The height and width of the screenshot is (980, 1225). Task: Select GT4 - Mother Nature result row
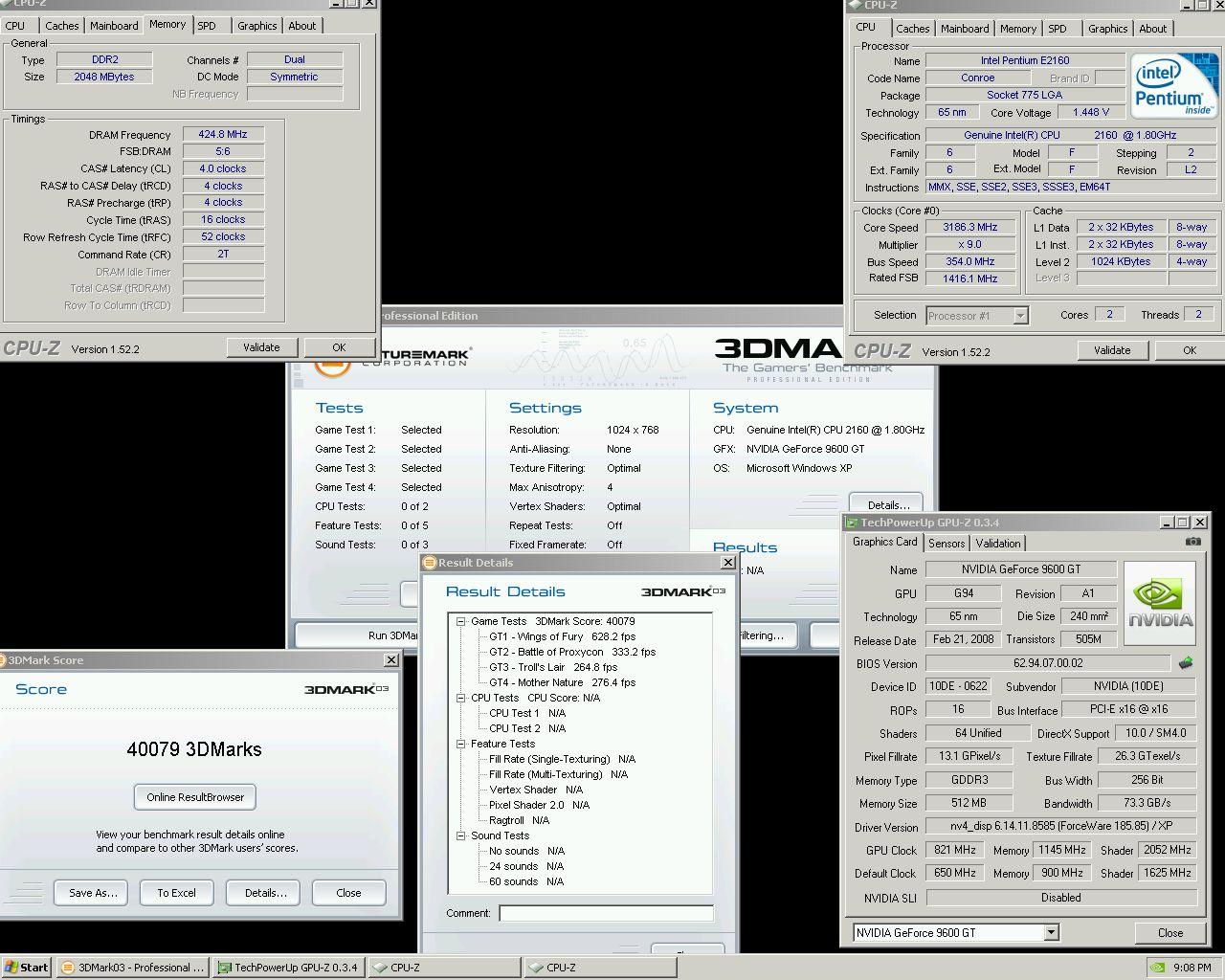click(x=562, y=682)
